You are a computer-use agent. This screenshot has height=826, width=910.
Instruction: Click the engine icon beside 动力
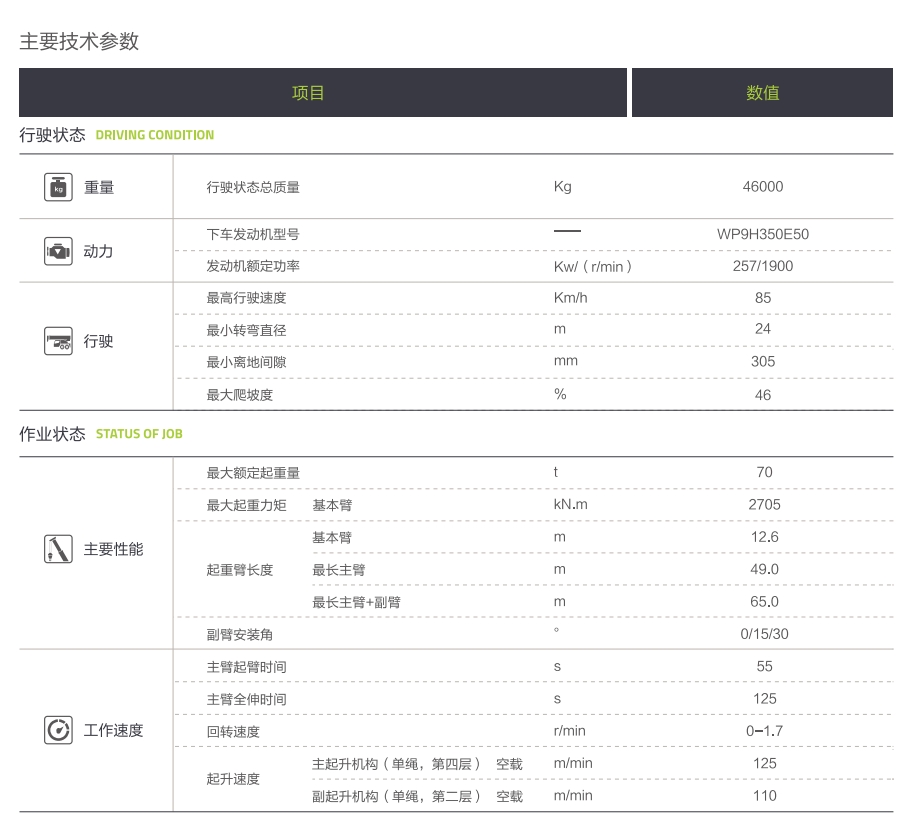(x=58, y=251)
